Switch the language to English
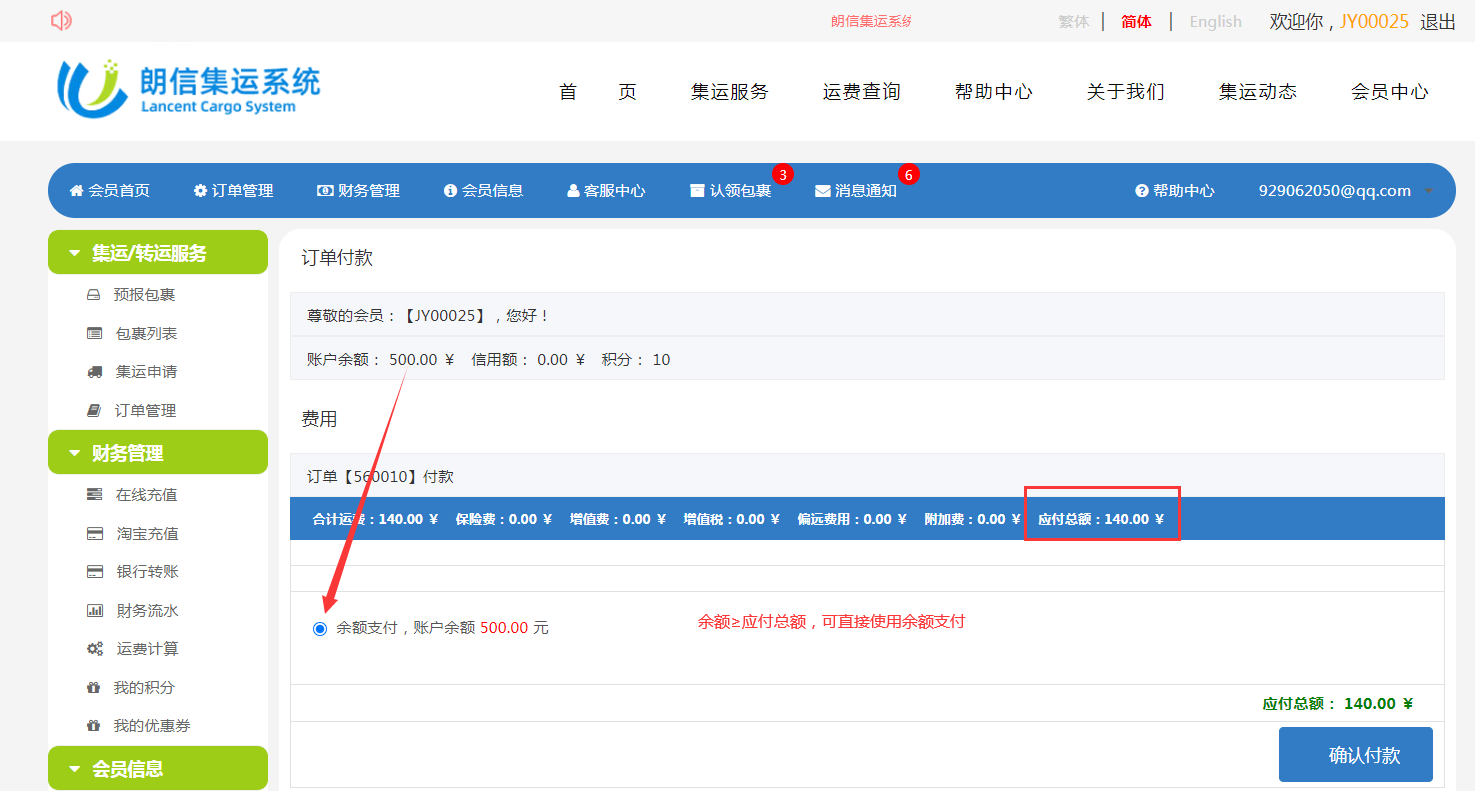This screenshot has height=791, width=1475. tap(1215, 22)
